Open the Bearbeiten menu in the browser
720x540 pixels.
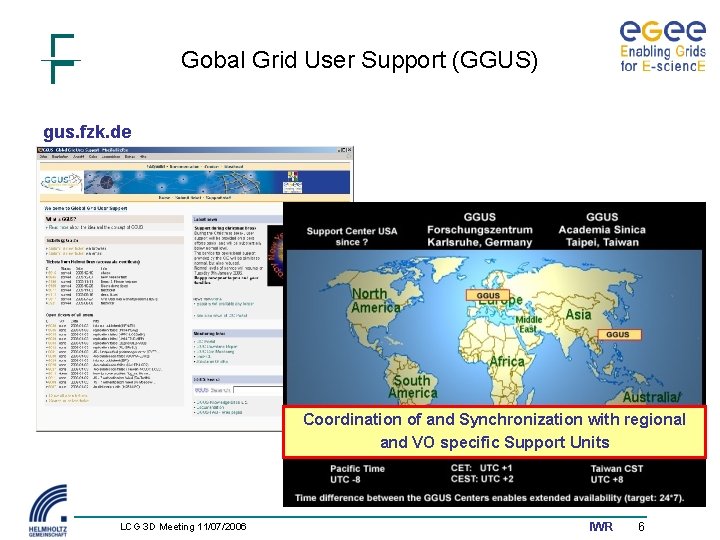pos(60,157)
